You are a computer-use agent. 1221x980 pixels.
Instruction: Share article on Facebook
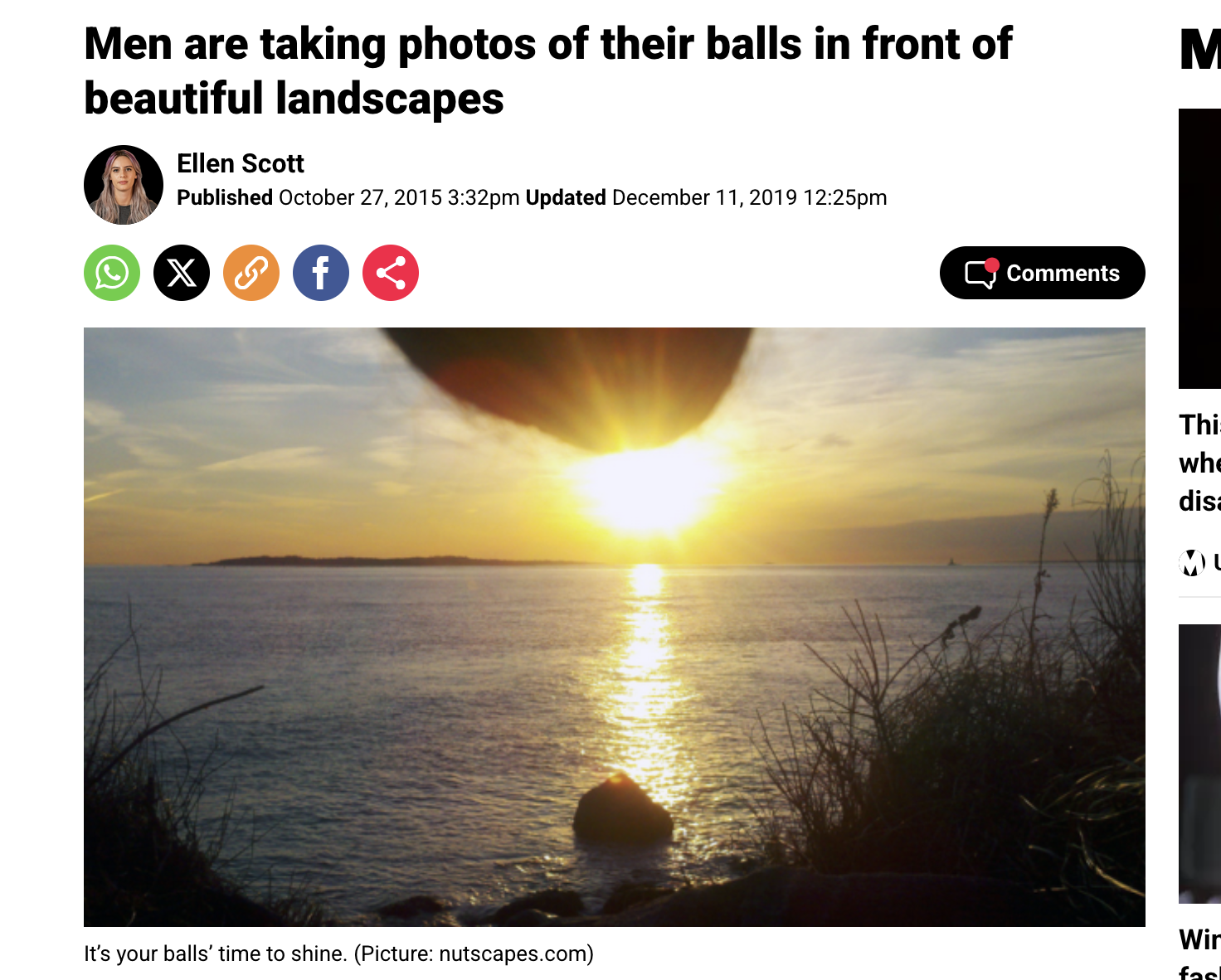321,273
